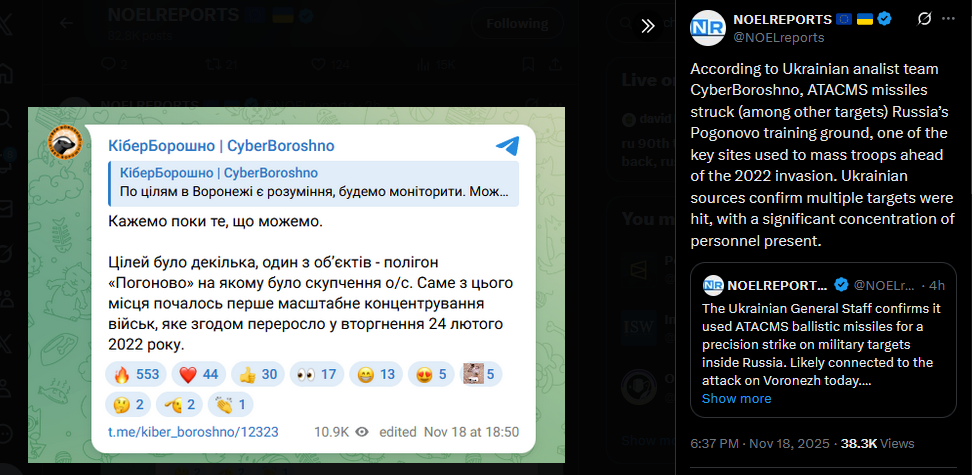The width and height of the screenshot is (972, 475).
Task: Click the CyberBoroshno badger avatar in the image
Action: click(x=65, y=142)
